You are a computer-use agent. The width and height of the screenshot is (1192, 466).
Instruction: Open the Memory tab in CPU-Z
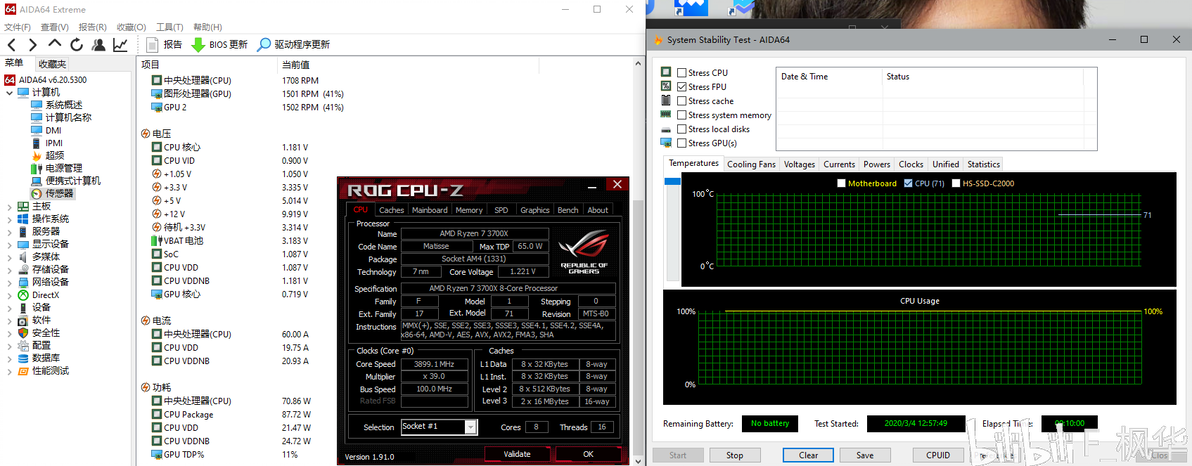click(469, 210)
